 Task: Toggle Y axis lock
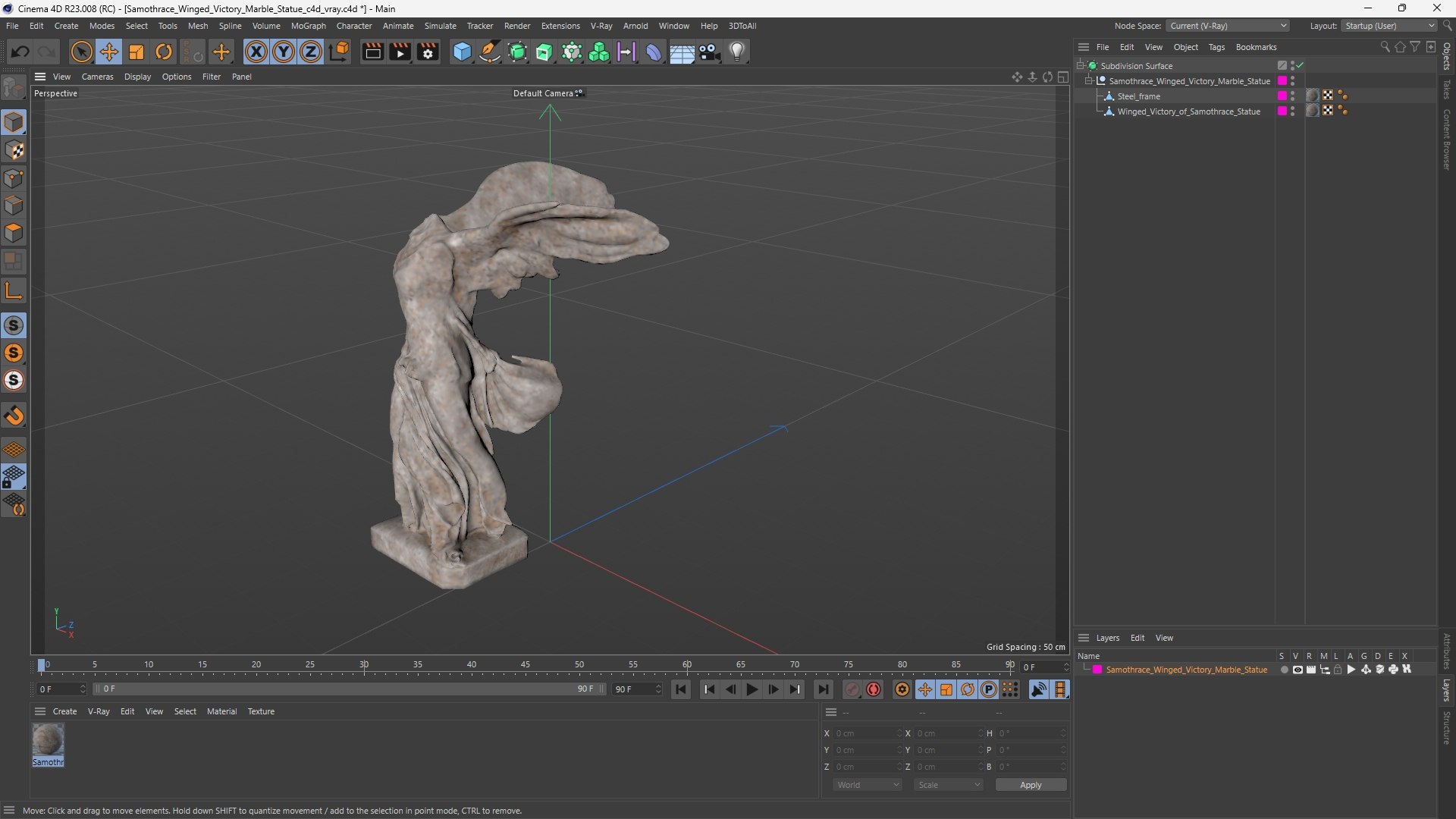click(284, 52)
